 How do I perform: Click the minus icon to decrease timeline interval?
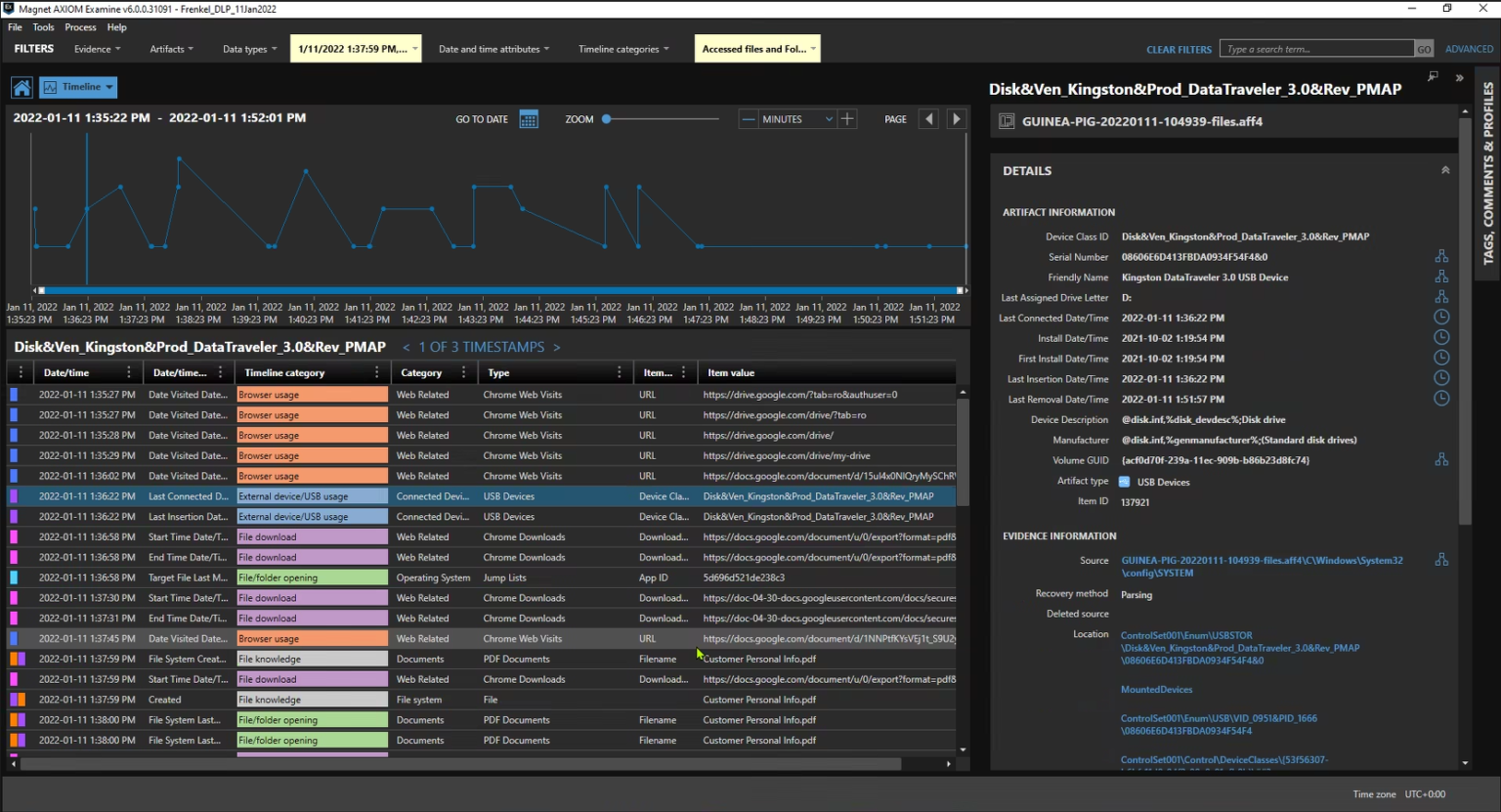749,118
